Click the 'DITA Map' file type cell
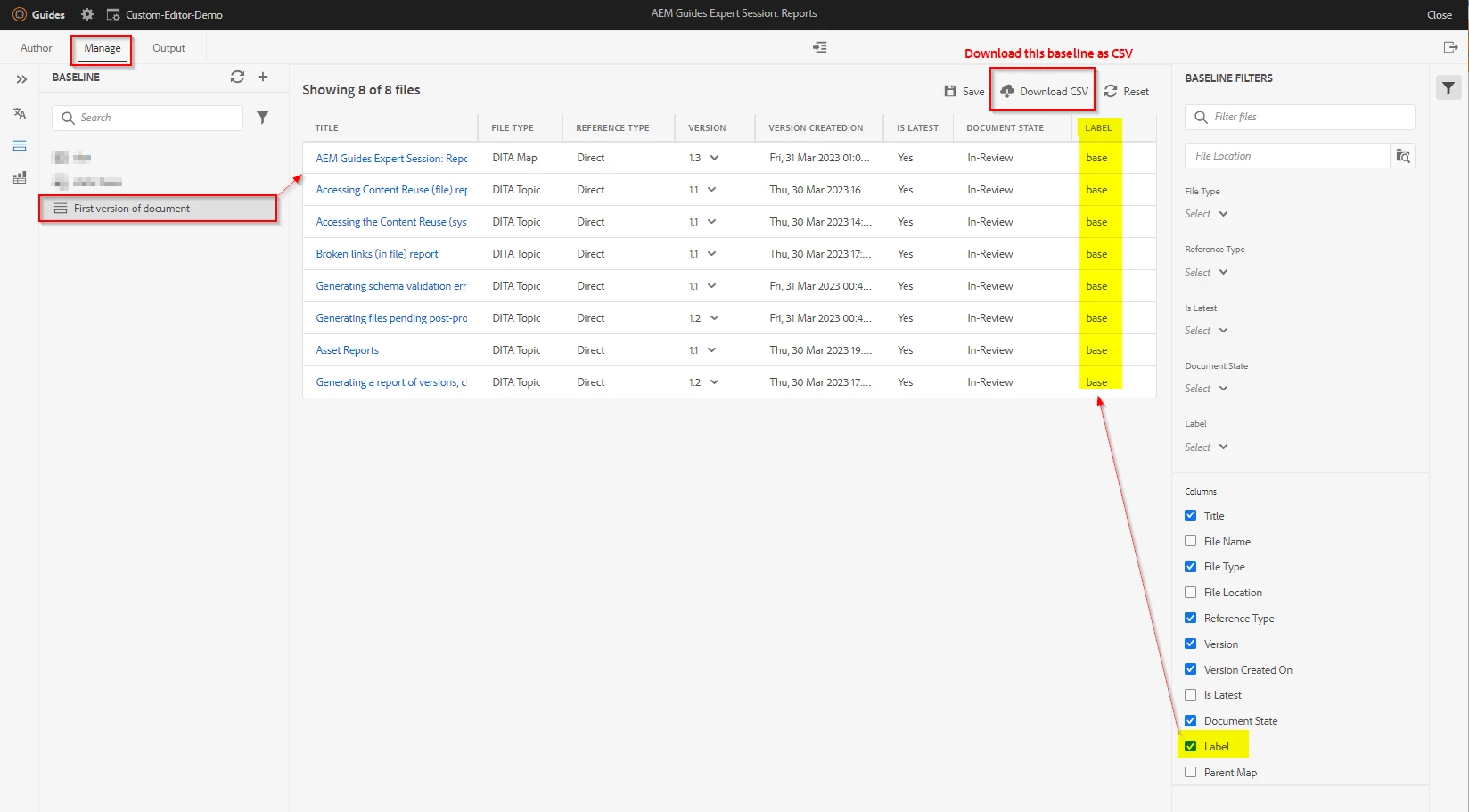1469x812 pixels. (x=514, y=158)
